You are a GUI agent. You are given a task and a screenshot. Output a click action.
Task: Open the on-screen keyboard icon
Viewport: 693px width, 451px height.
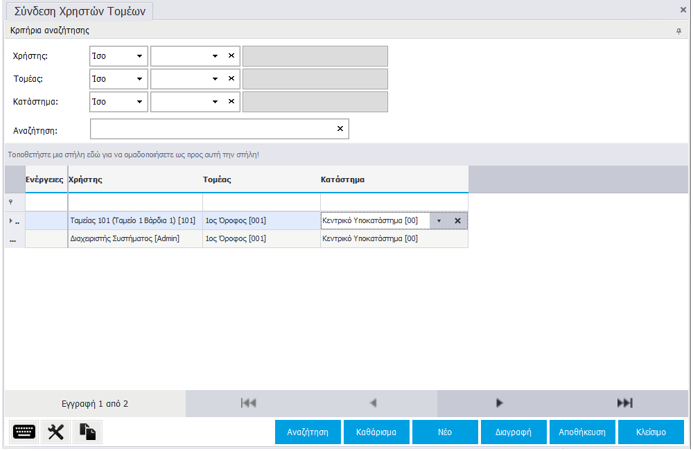point(24,432)
